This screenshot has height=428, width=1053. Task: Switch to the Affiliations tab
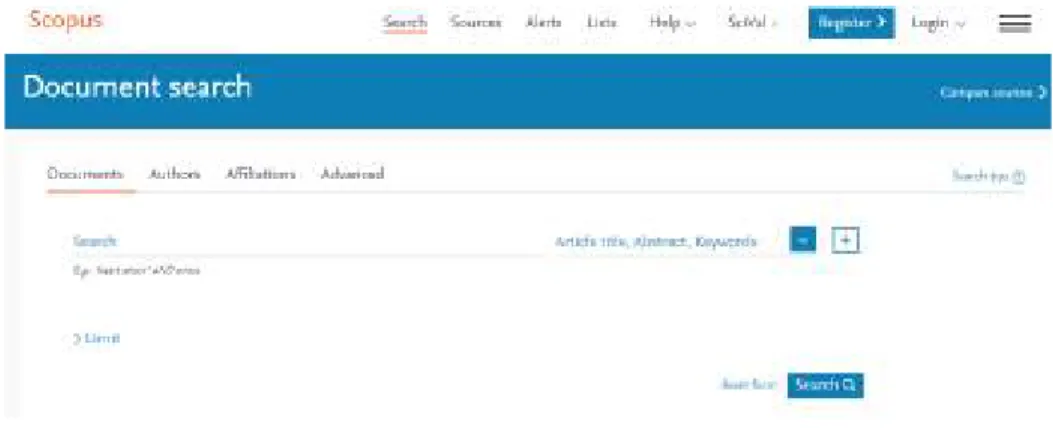coord(261,174)
